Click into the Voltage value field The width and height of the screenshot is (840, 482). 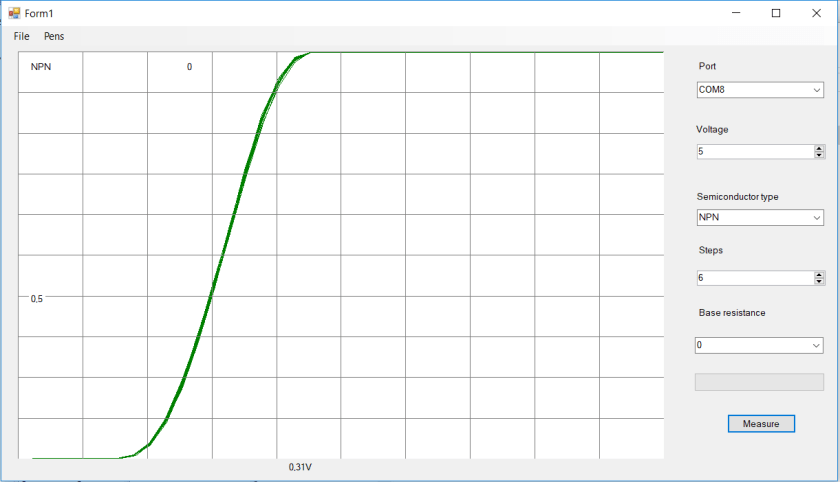pos(755,152)
